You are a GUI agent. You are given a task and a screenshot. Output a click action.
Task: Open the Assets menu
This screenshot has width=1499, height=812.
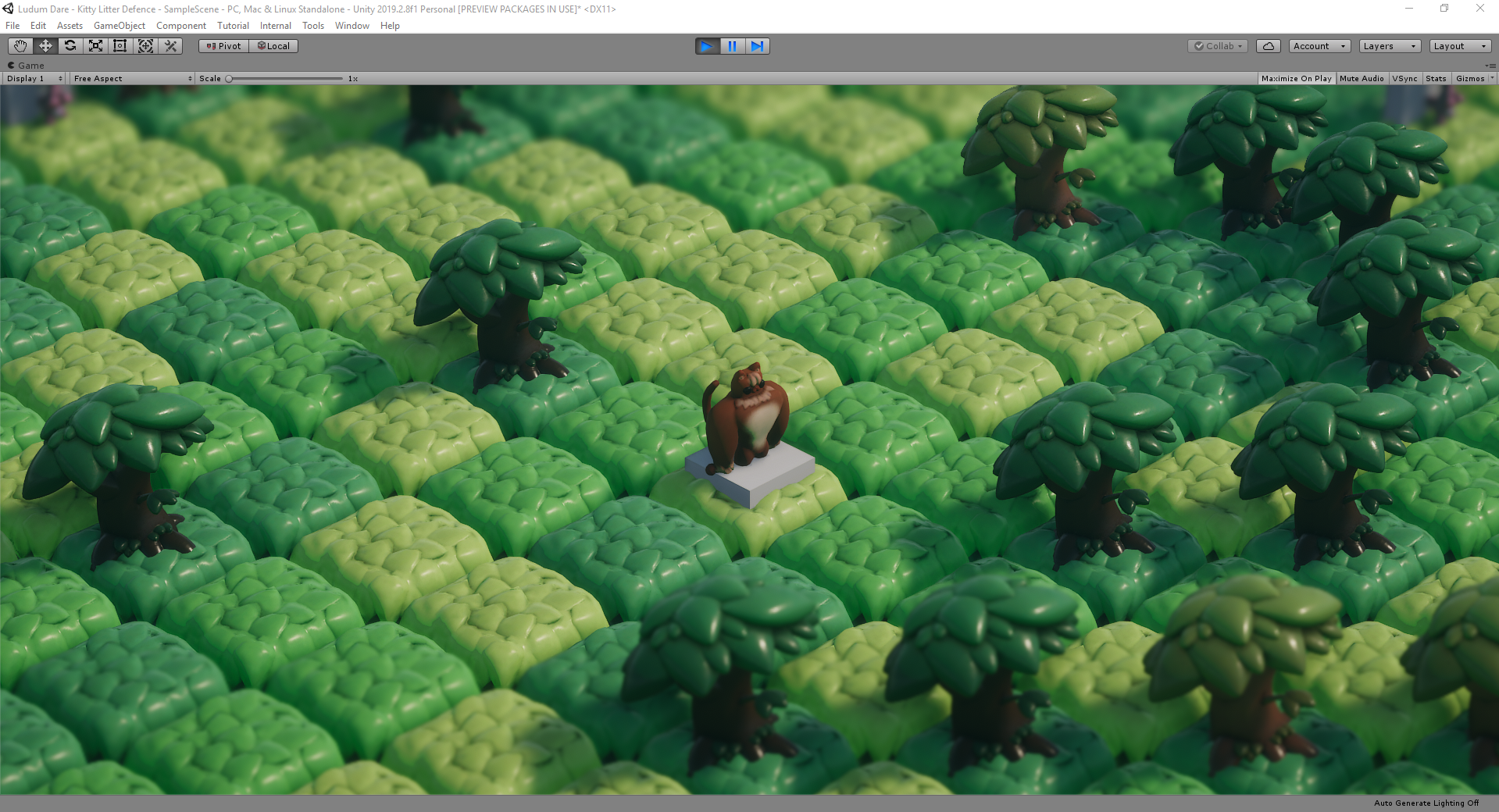click(x=70, y=26)
